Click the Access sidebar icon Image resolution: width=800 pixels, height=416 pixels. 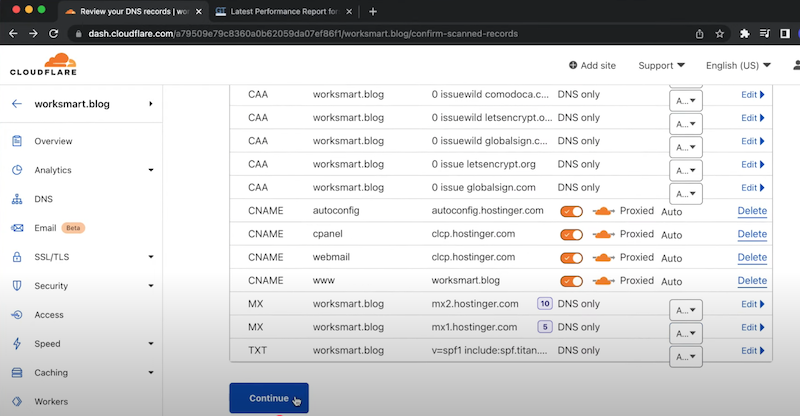[17, 315]
